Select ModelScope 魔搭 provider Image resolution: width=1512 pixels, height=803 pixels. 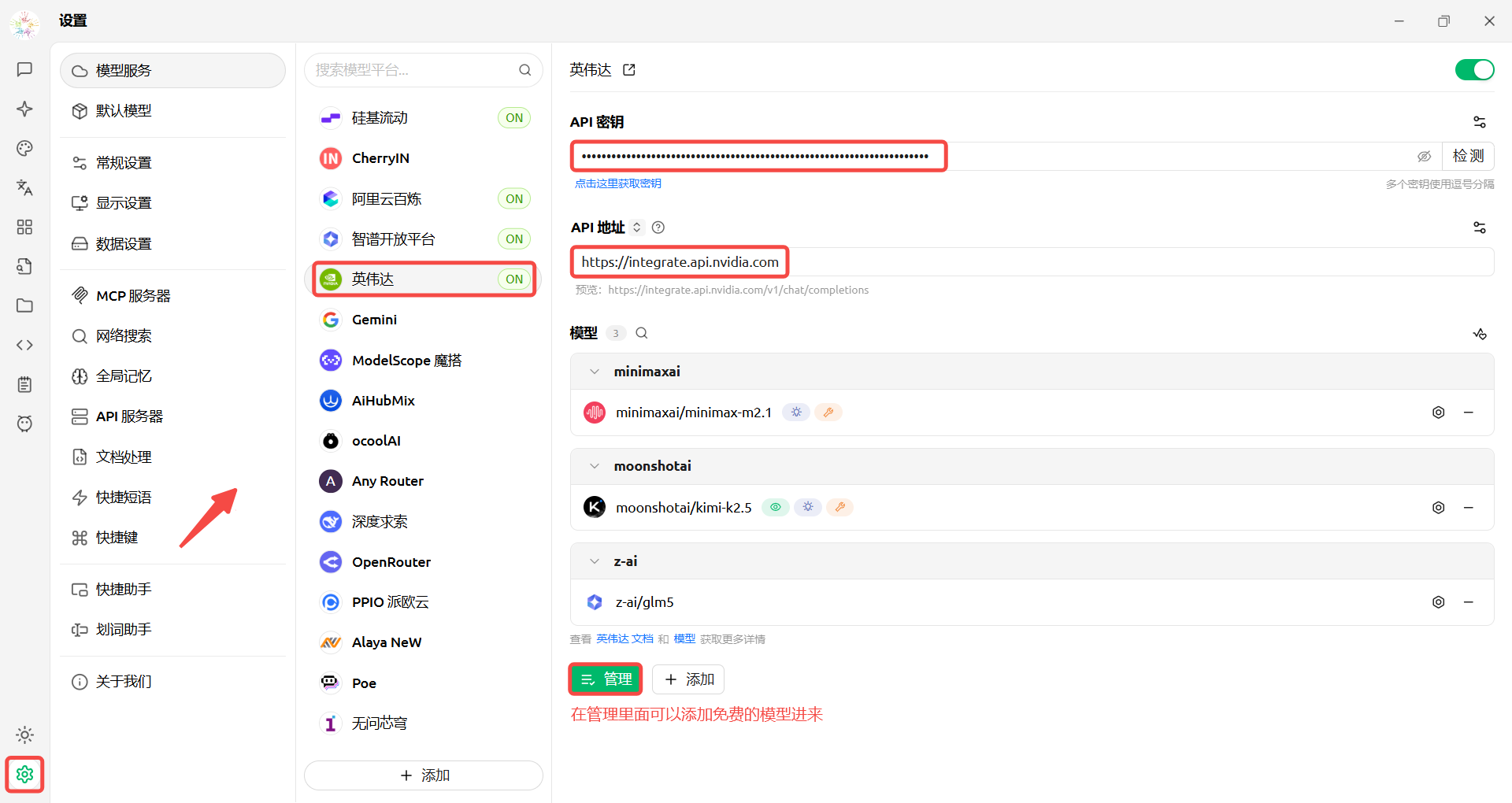[x=424, y=361]
